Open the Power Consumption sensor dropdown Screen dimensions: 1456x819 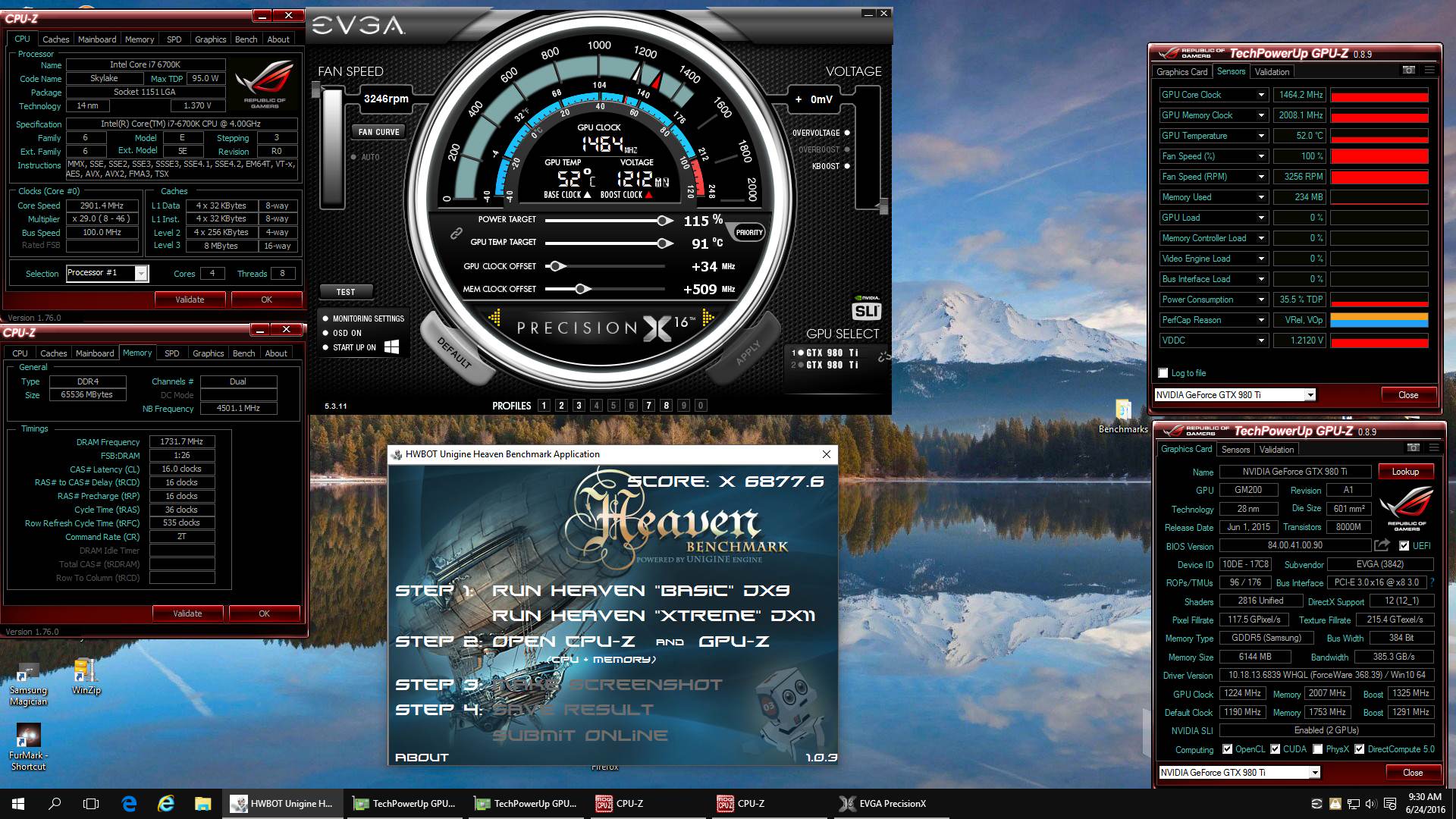click(1261, 300)
